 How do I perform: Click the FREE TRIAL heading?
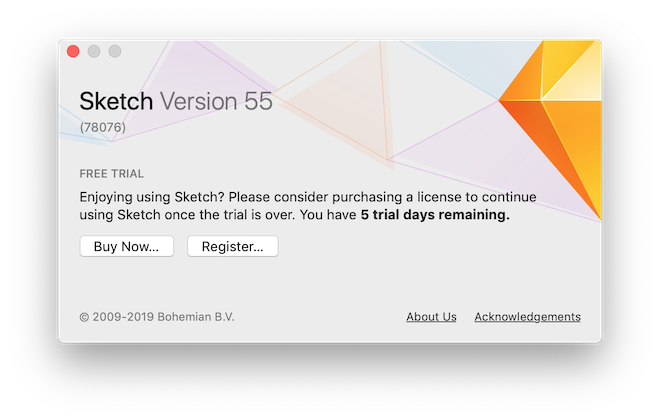coord(112,173)
